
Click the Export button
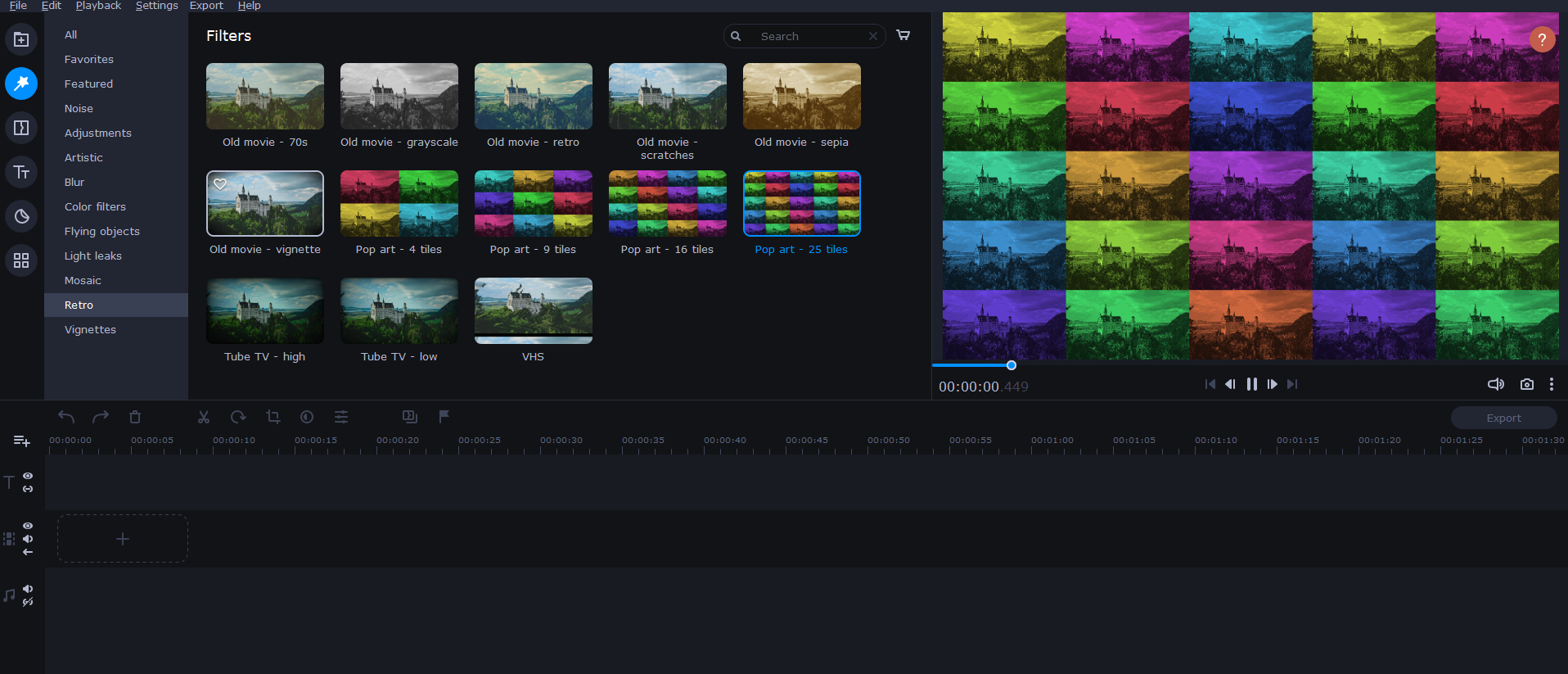tap(1503, 418)
